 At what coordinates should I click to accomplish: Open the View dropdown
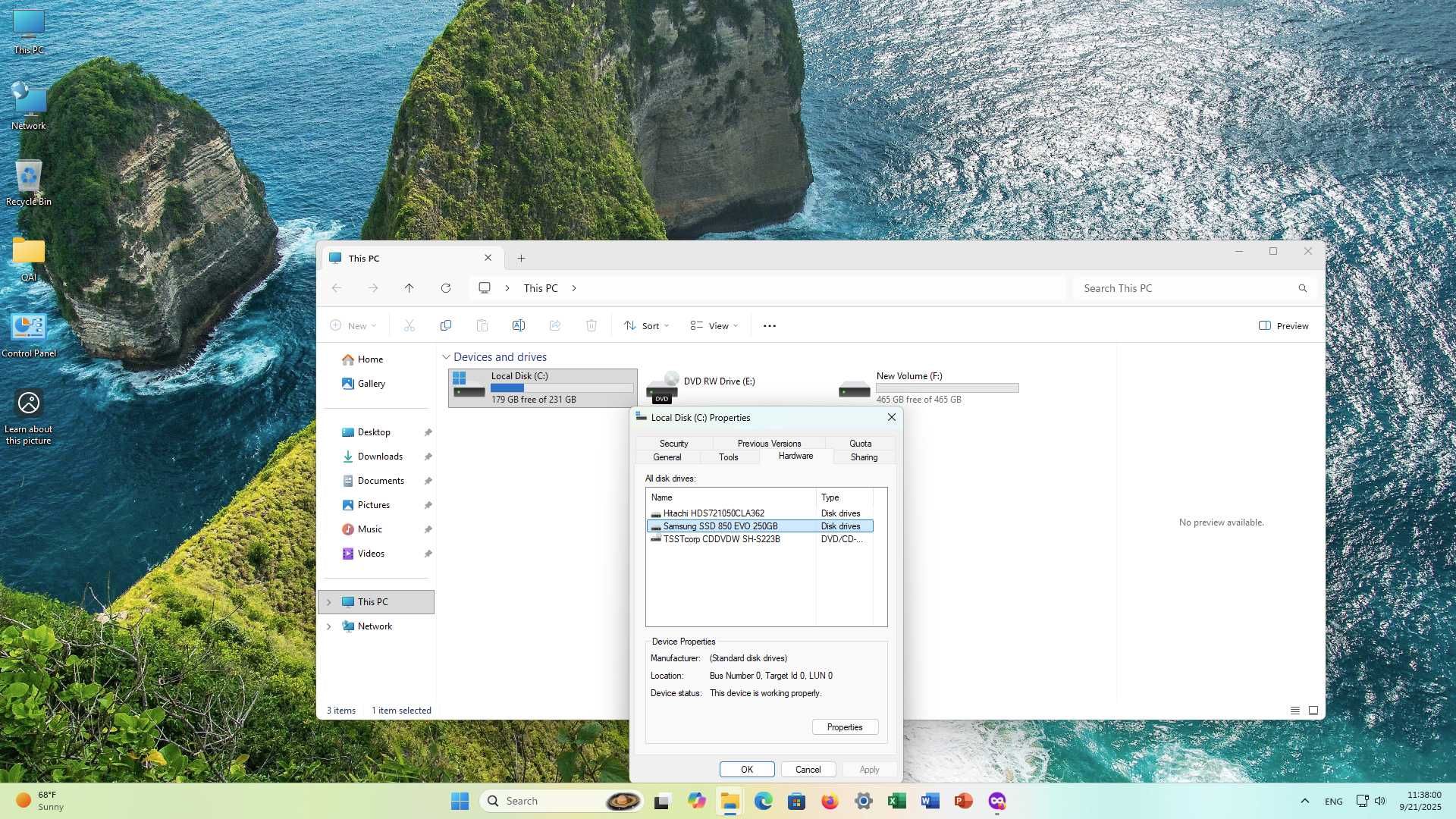point(714,326)
